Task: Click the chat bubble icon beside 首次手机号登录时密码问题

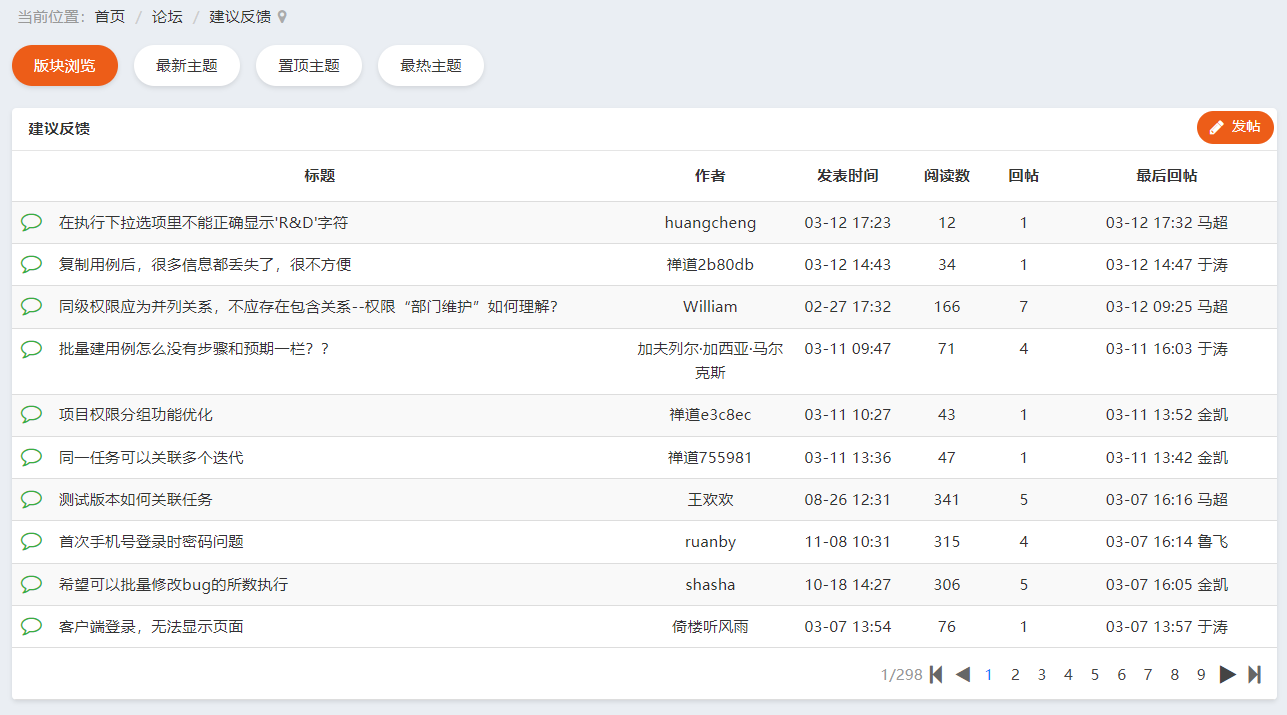Action: pyautogui.click(x=32, y=541)
